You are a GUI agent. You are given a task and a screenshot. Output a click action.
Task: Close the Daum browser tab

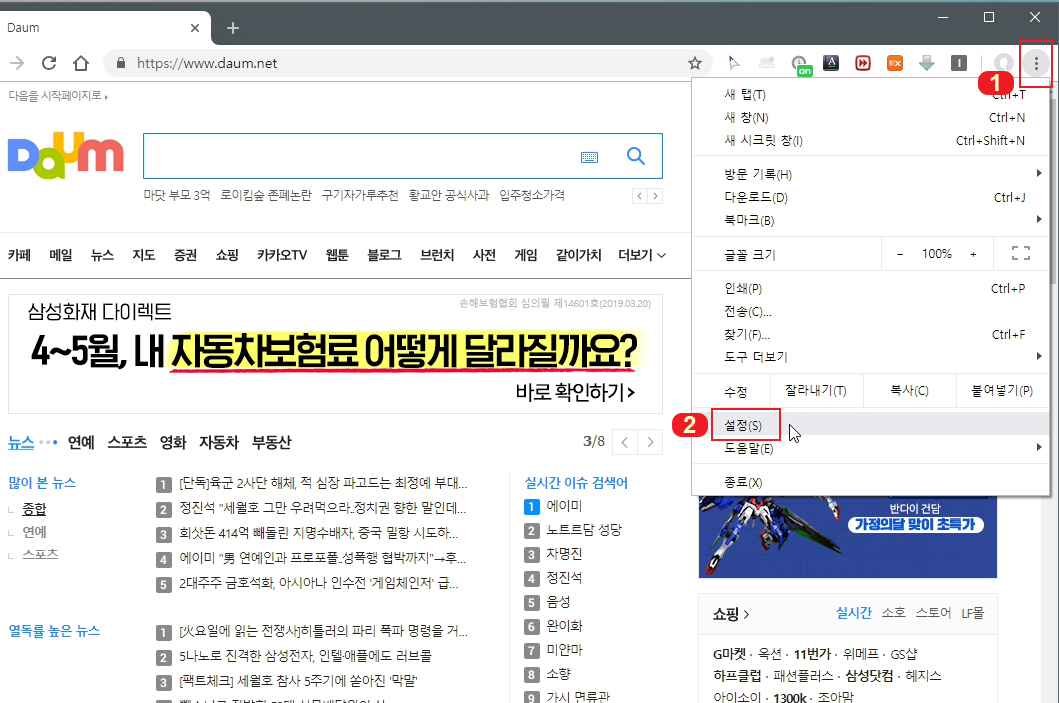pos(195,28)
